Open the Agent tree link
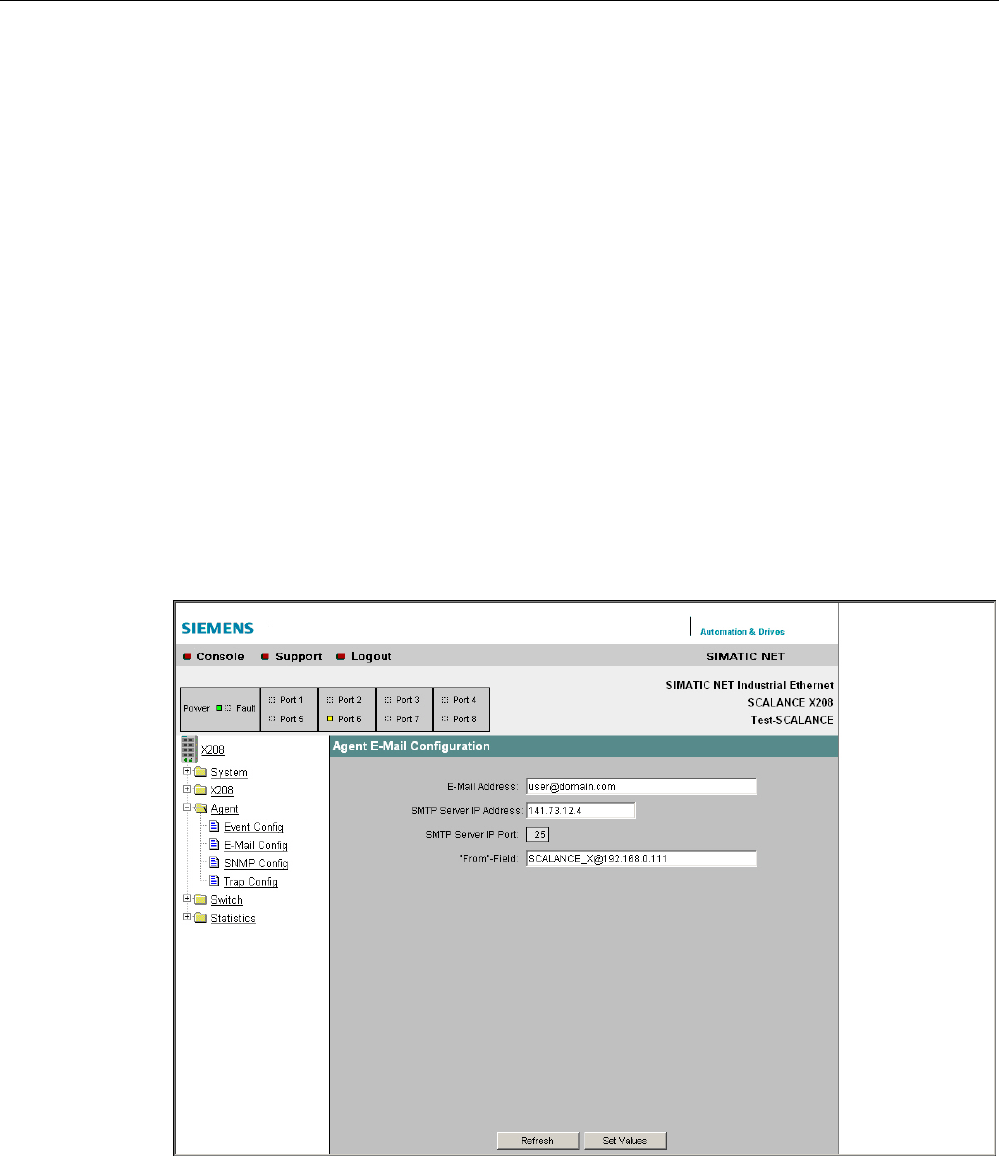The width and height of the screenshot is (999, 1156). coord(224,809)
